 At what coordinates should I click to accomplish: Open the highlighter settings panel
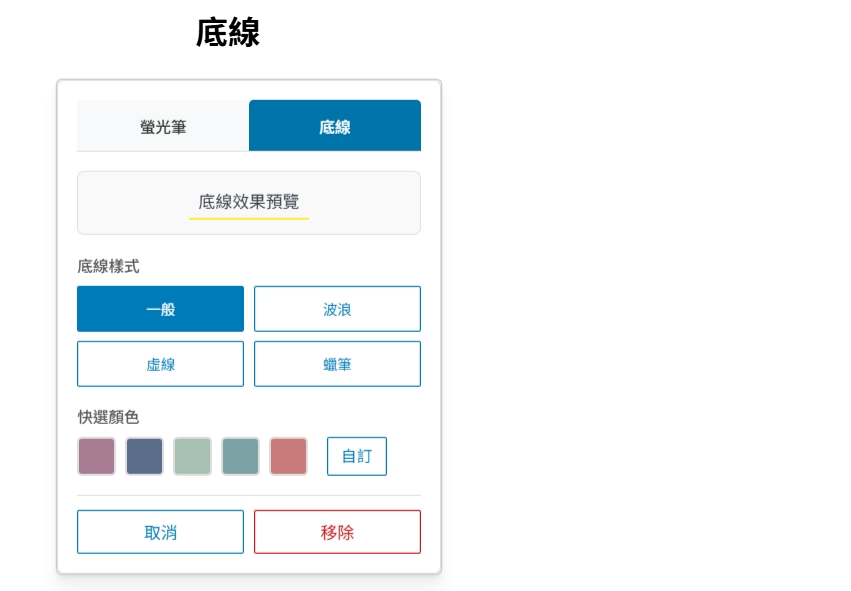click(x=160, y=125)
